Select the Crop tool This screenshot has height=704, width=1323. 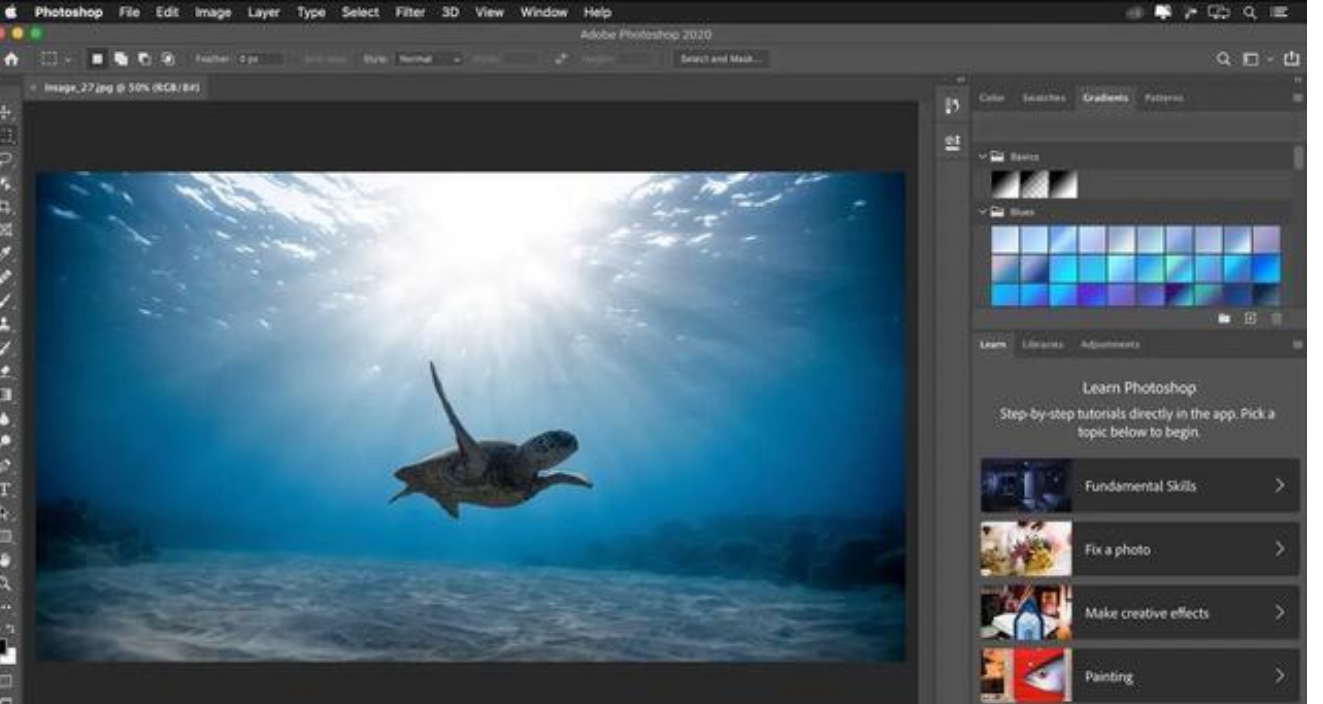(6, 207)
